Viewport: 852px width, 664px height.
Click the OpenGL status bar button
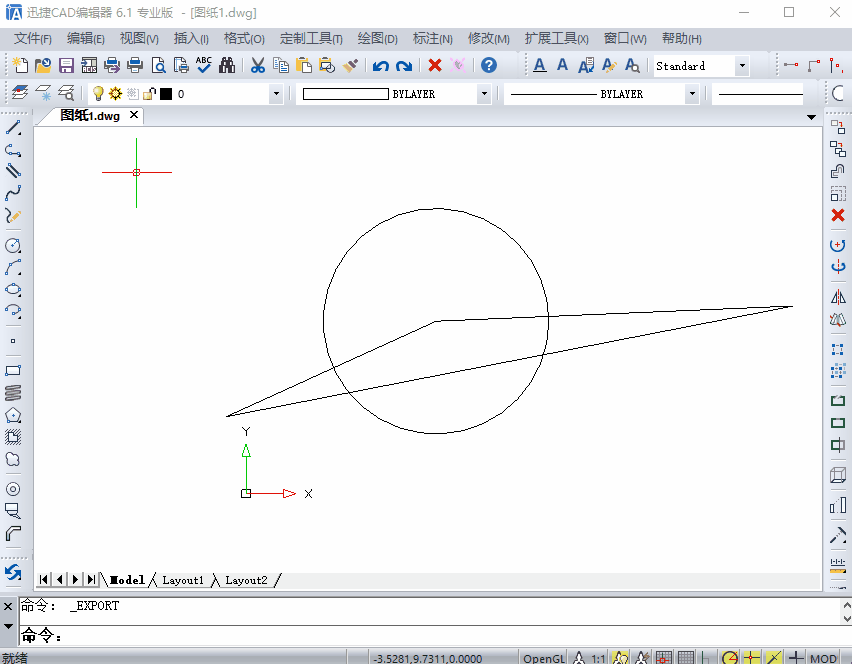click(543, 658)
